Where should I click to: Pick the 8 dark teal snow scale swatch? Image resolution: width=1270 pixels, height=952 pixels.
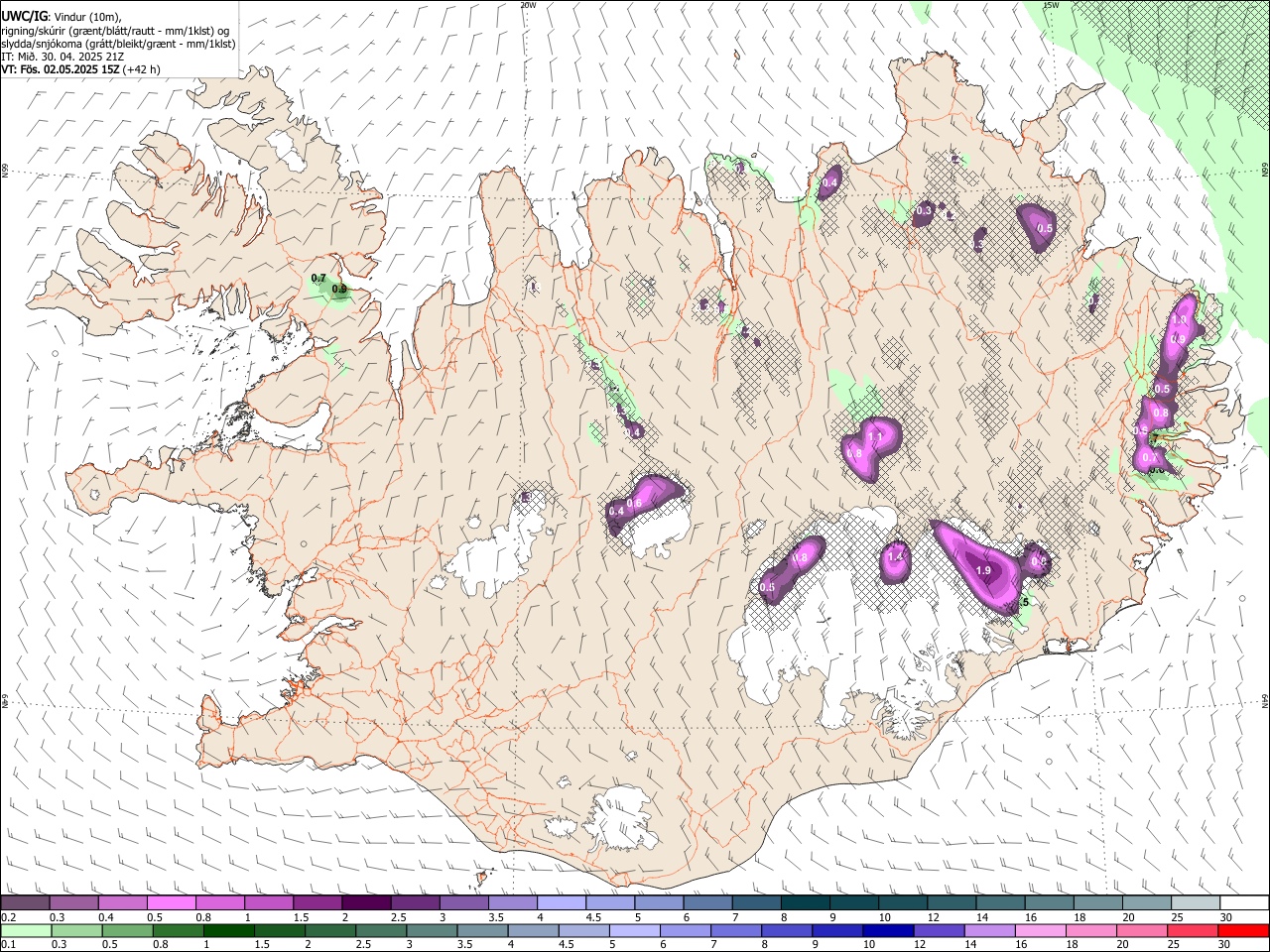point(806,903)
